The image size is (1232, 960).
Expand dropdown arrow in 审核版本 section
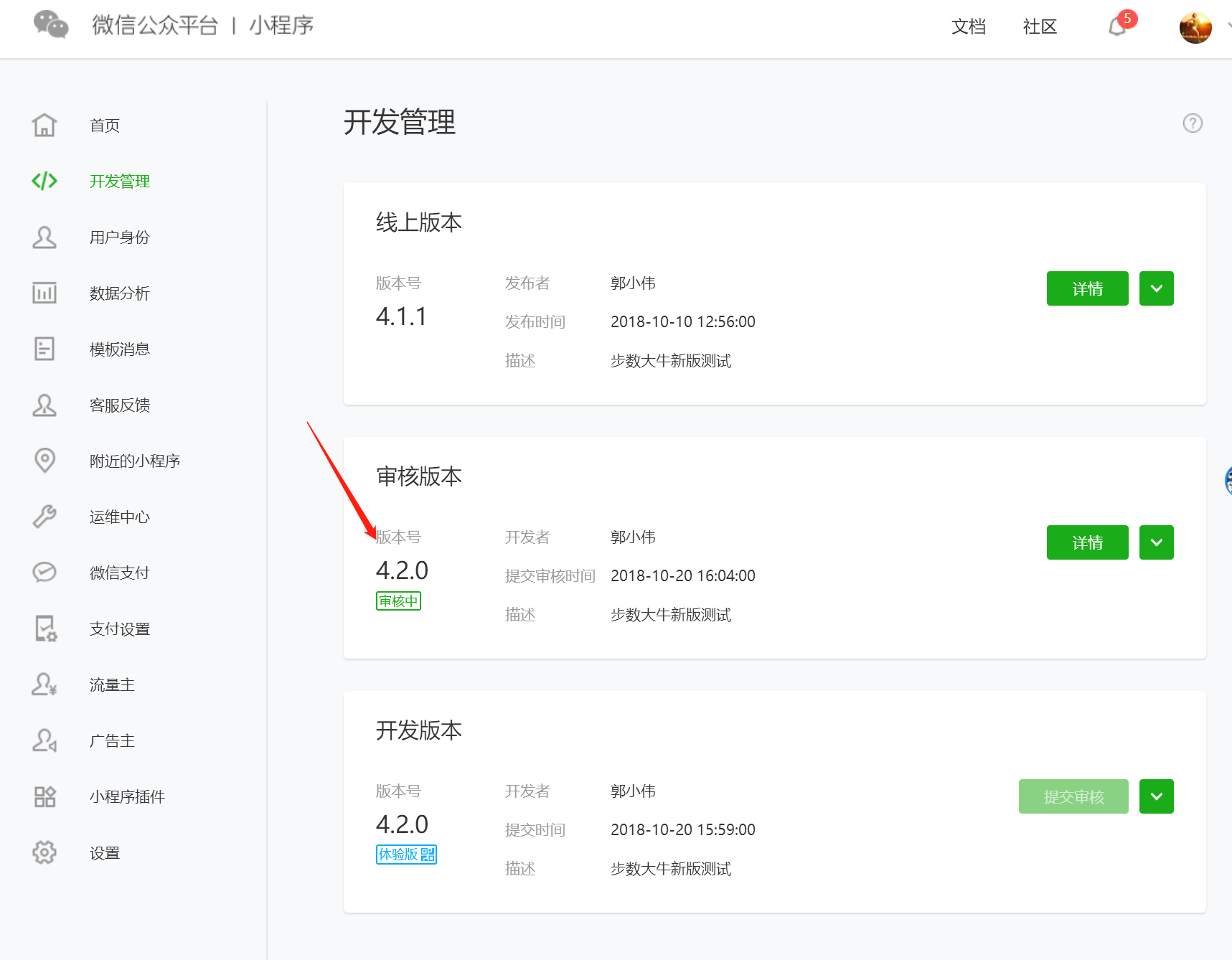pos(1156,542)
